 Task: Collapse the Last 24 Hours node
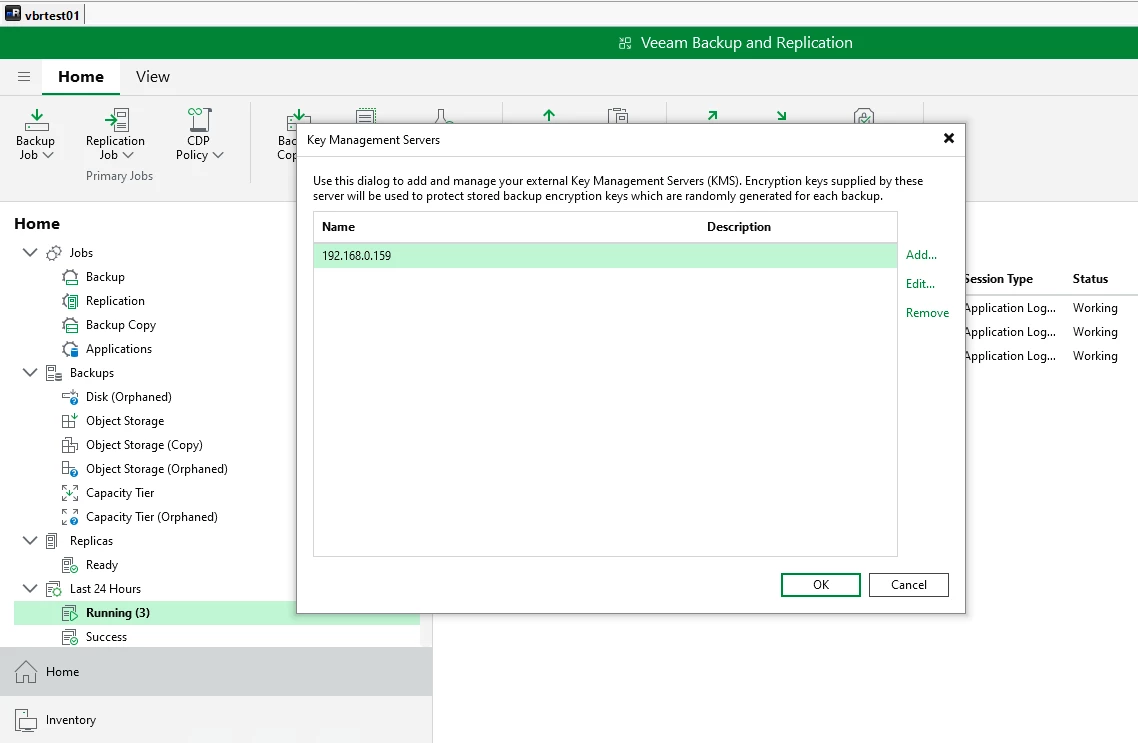point(30,588)
